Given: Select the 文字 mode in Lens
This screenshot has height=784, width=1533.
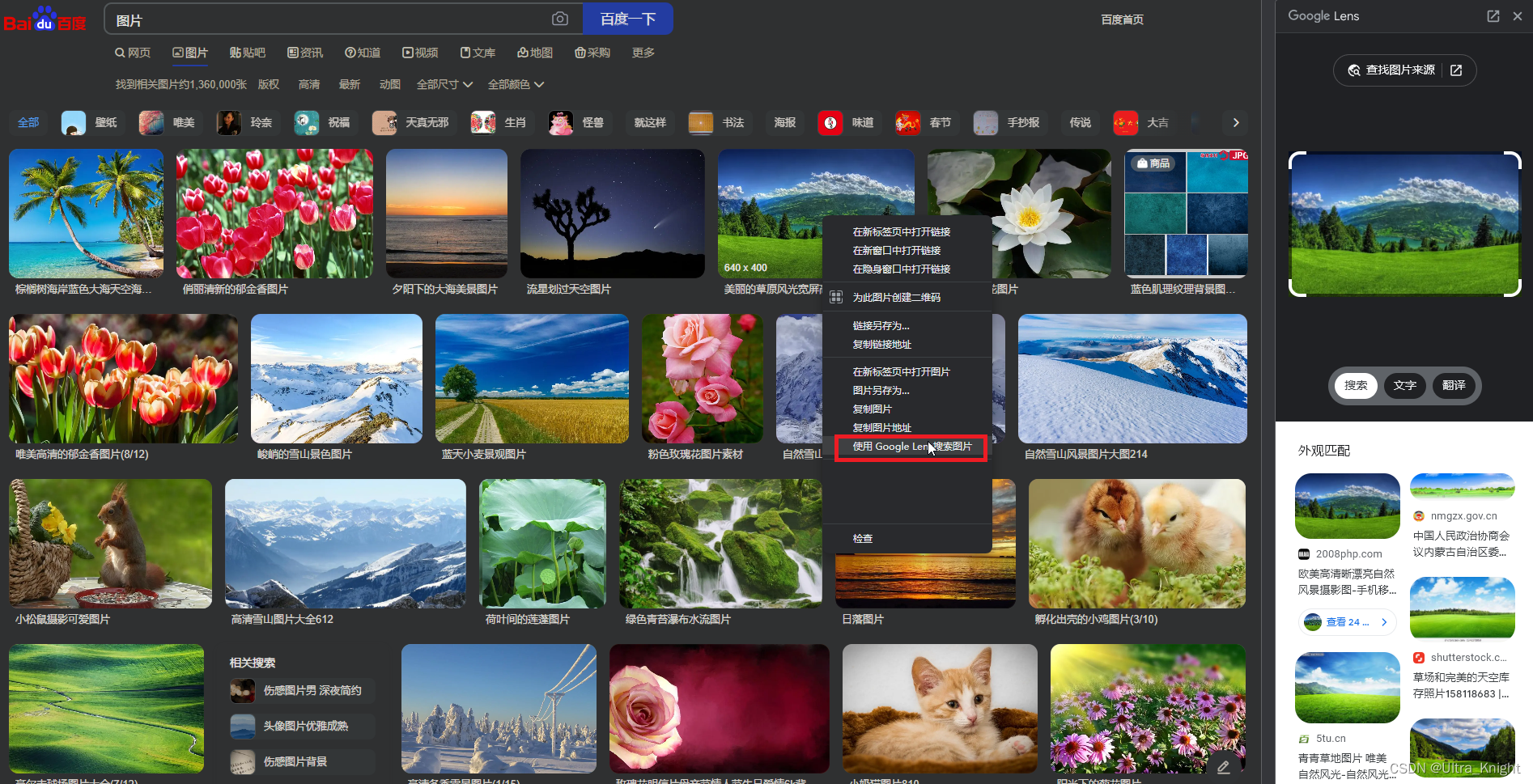Looking at the screenshot, I should click(x=1405, y=386).
